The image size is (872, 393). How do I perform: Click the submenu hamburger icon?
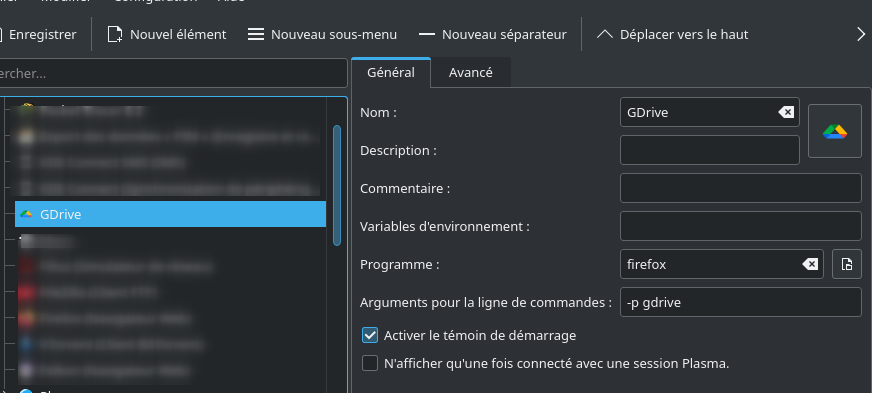(256, 34)
